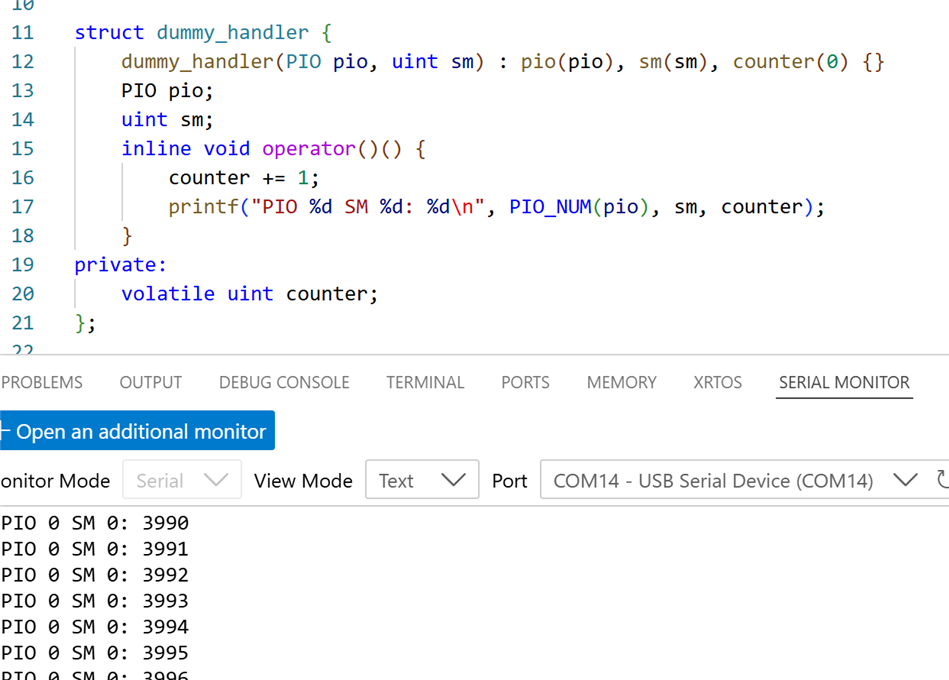Image resolution: width=949 pixels, height=680 pixels.
Task: Refresh the serial port list
Action: tap(941, 480)
